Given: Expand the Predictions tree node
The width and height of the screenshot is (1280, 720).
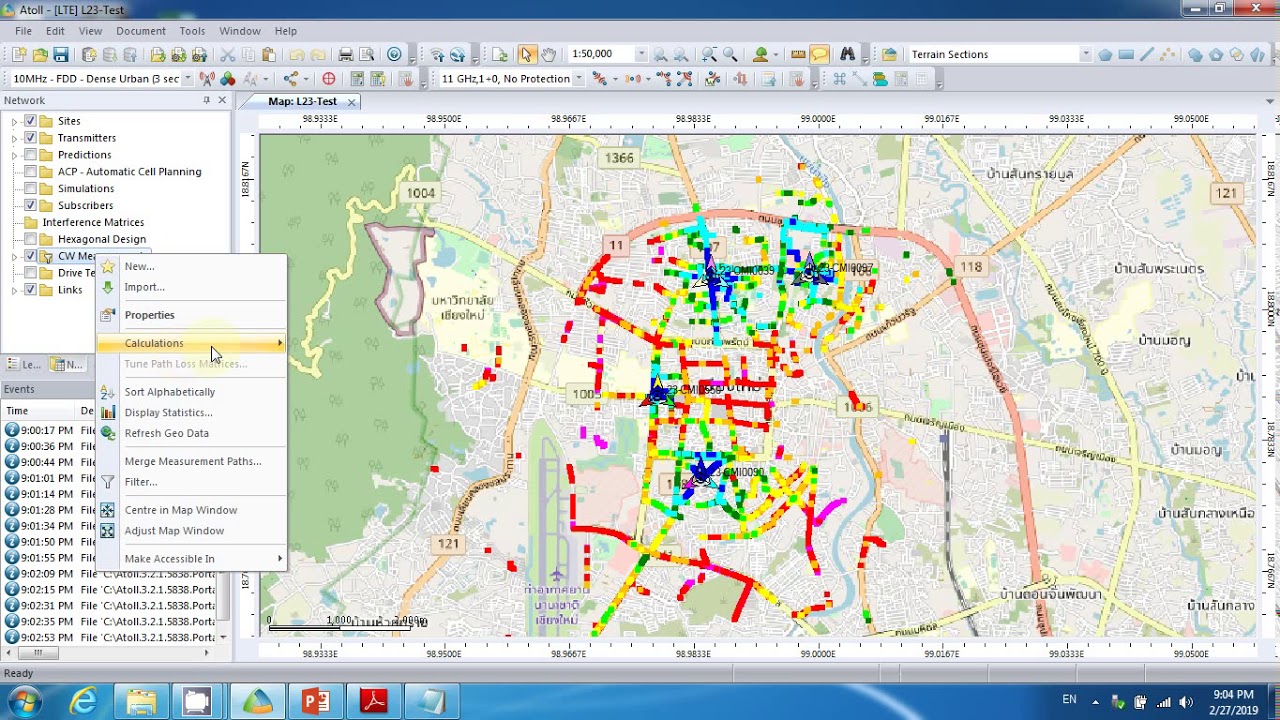Looking at the screenshot, I should (x=15, y=155).
